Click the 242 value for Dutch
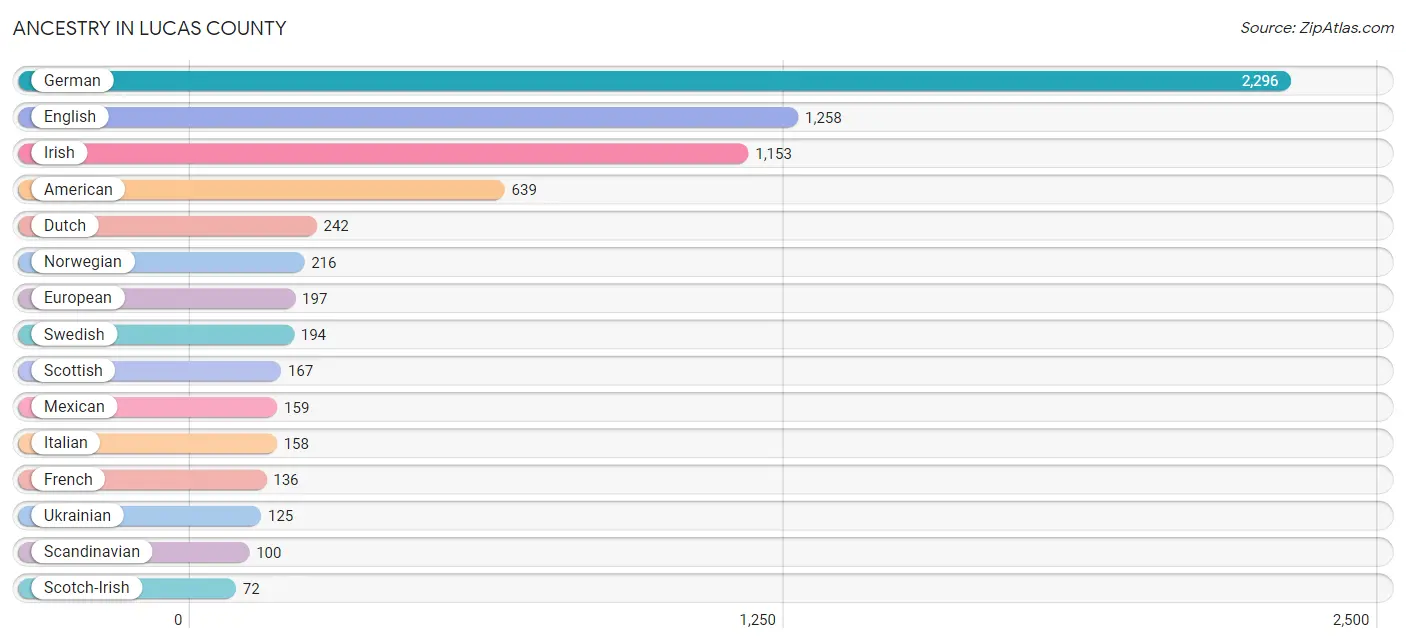Screen dimensions: 1406x644 (336, 226)
